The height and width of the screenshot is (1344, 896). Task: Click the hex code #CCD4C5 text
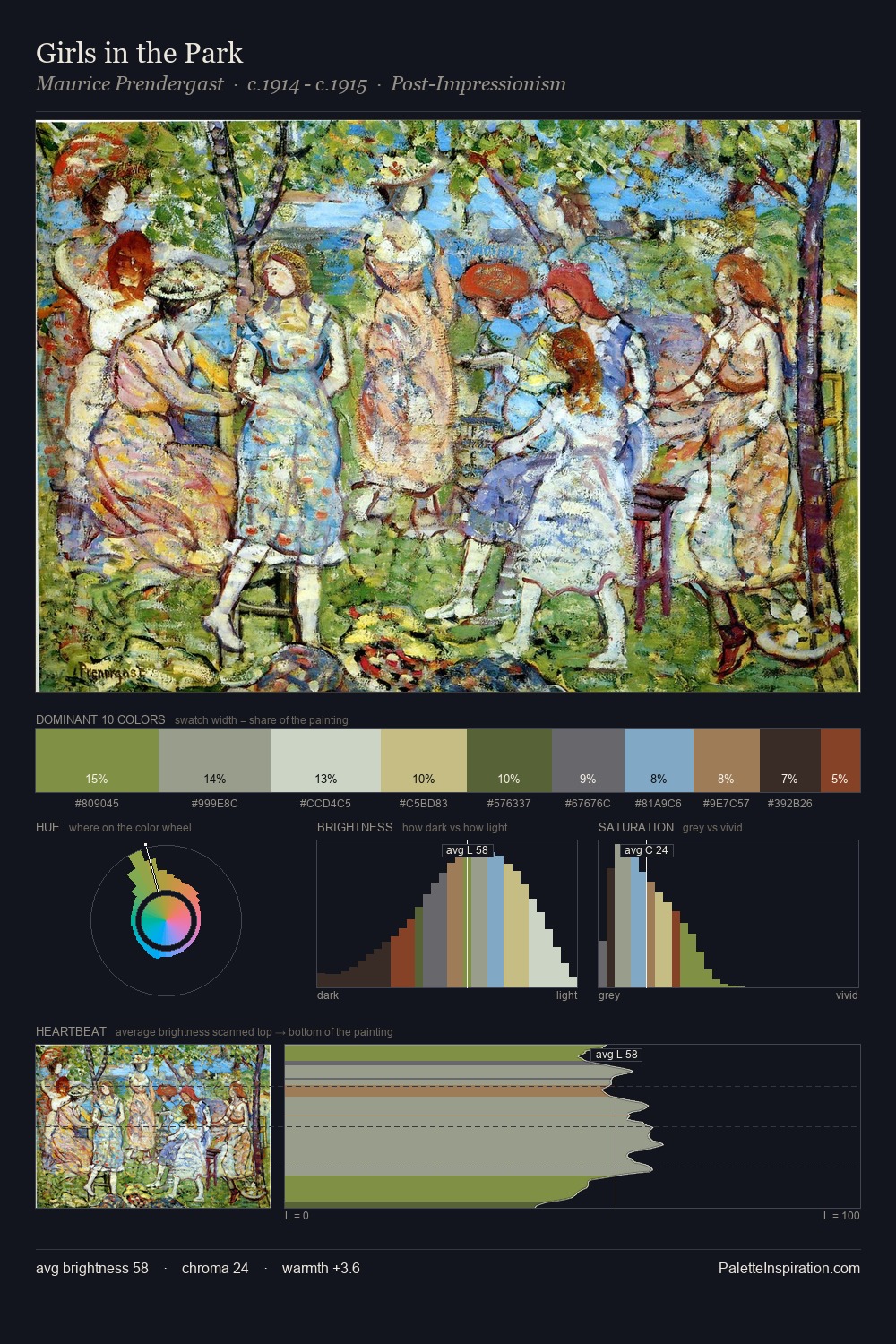326,804
